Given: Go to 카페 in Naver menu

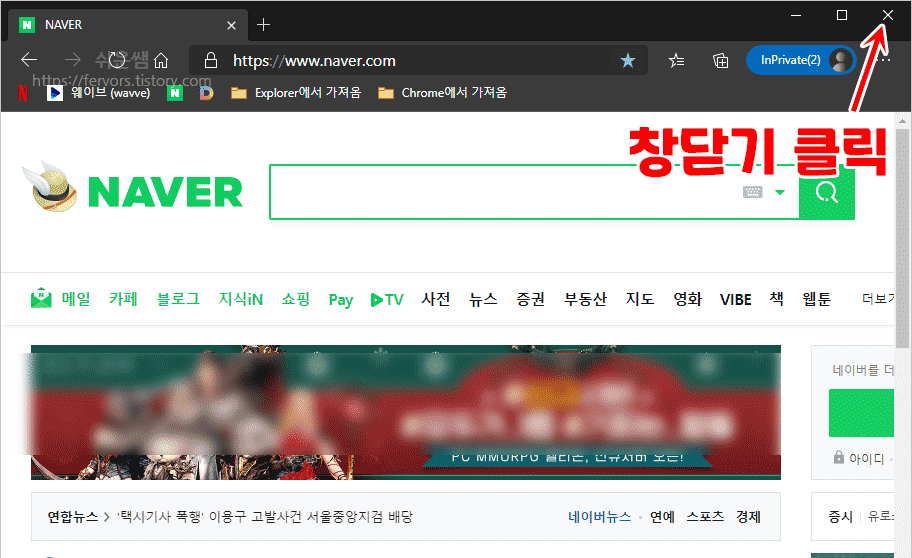Looking at the screenshot, I should (x=123, y=299).
